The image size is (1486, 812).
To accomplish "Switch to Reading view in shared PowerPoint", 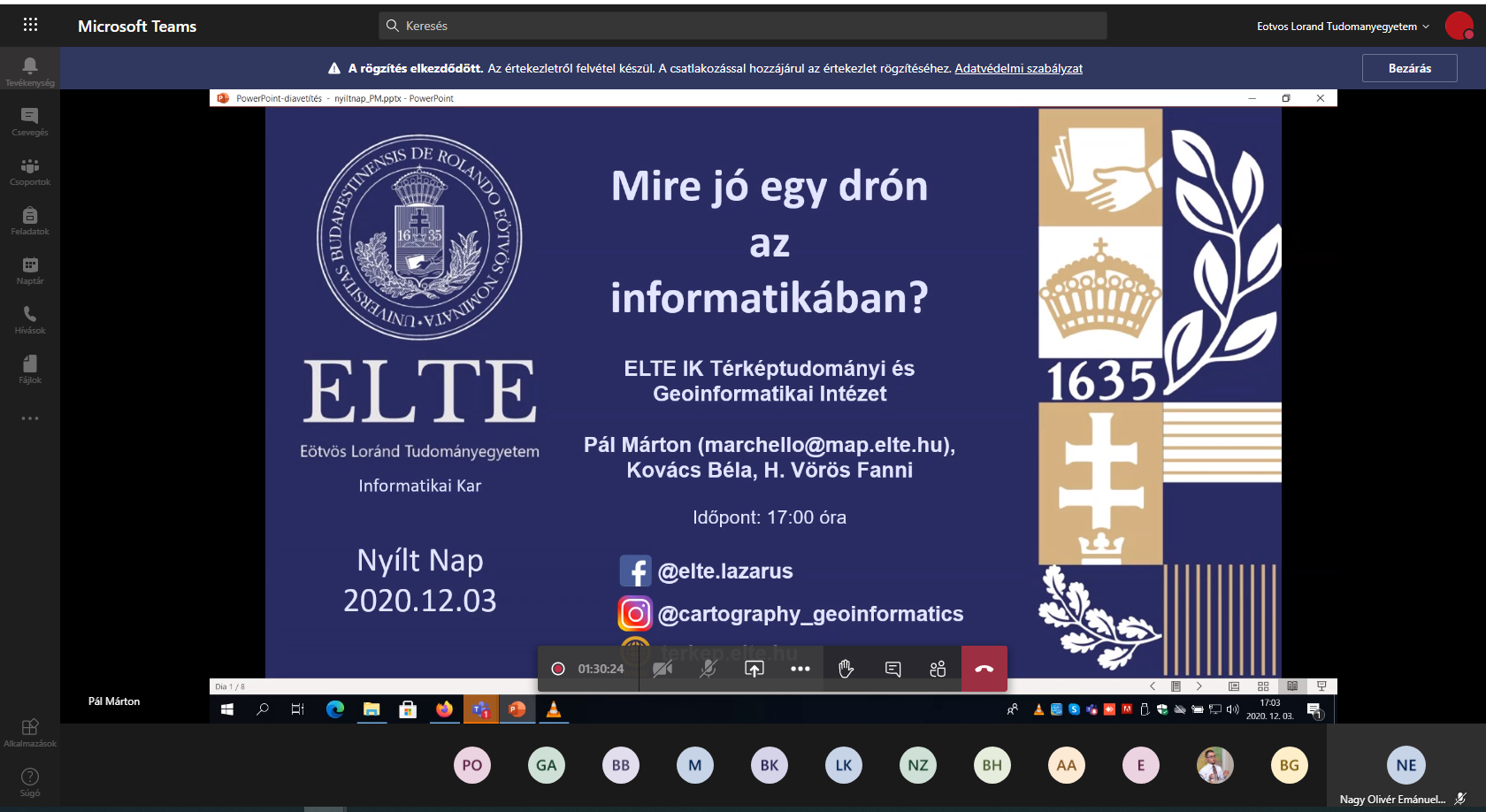I will coord(1292,686).
